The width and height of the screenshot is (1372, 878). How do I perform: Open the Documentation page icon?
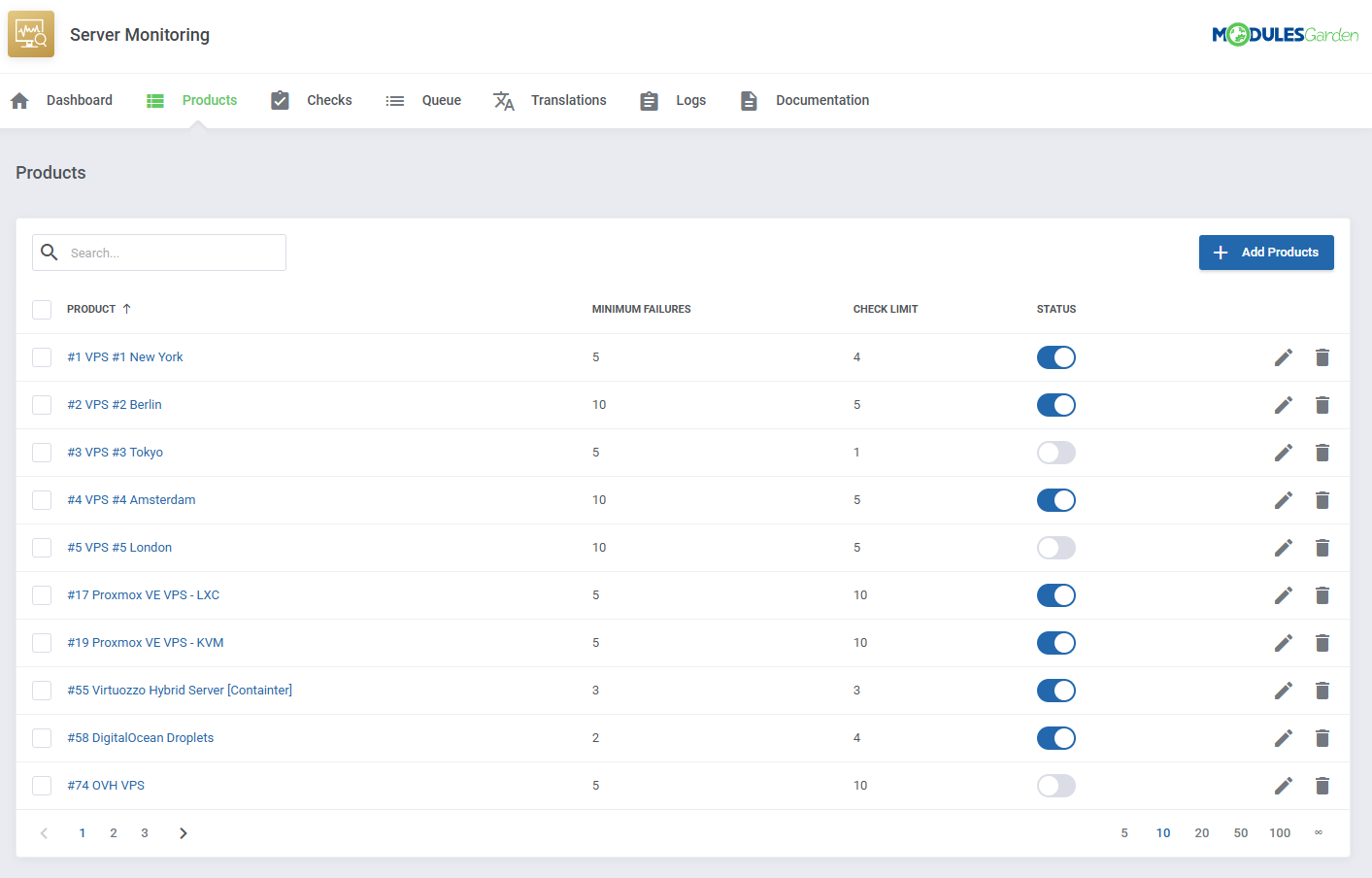pos(749,100)
